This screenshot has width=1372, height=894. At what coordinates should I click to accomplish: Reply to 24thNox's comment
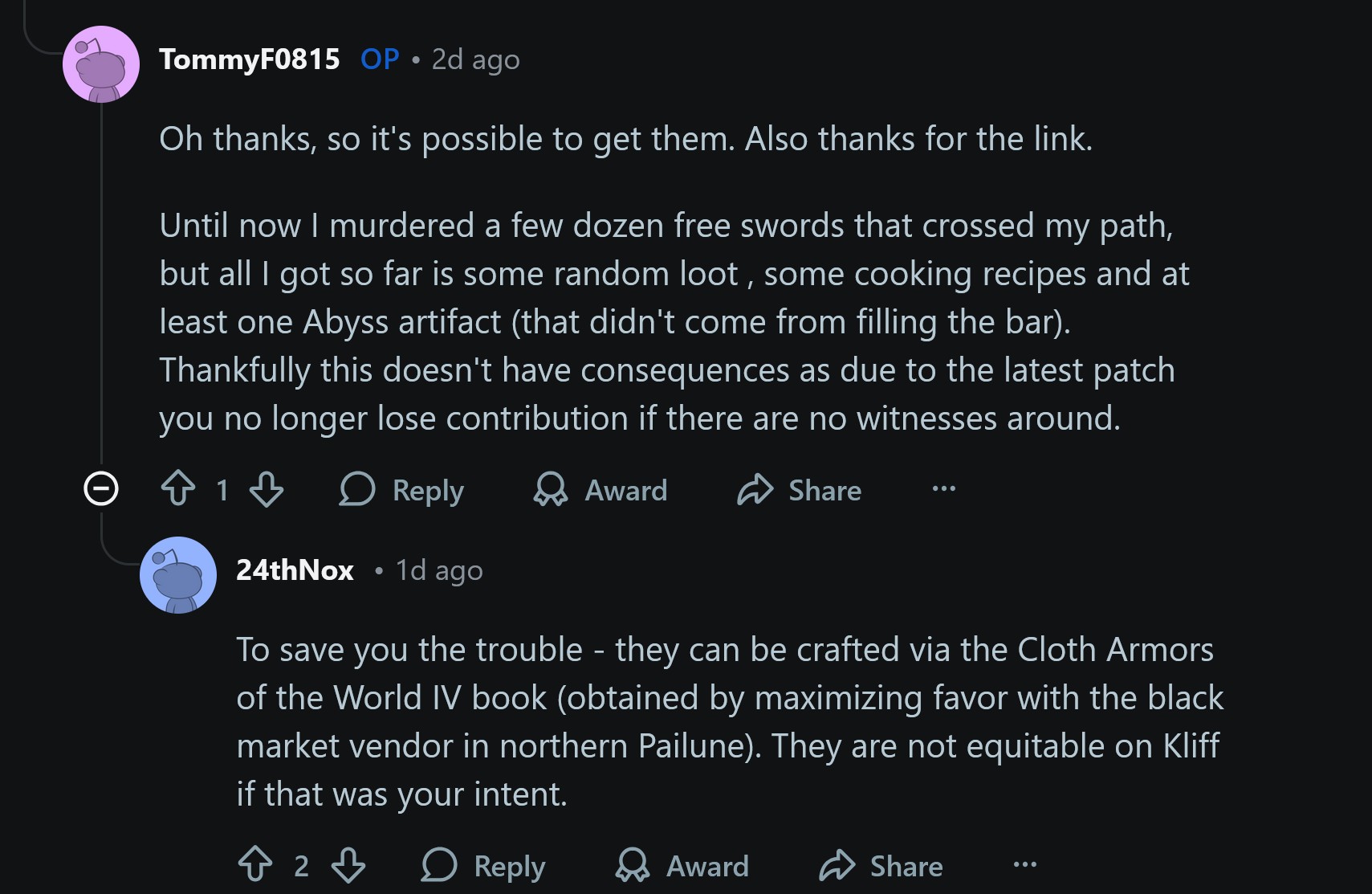tap(484, 866)
